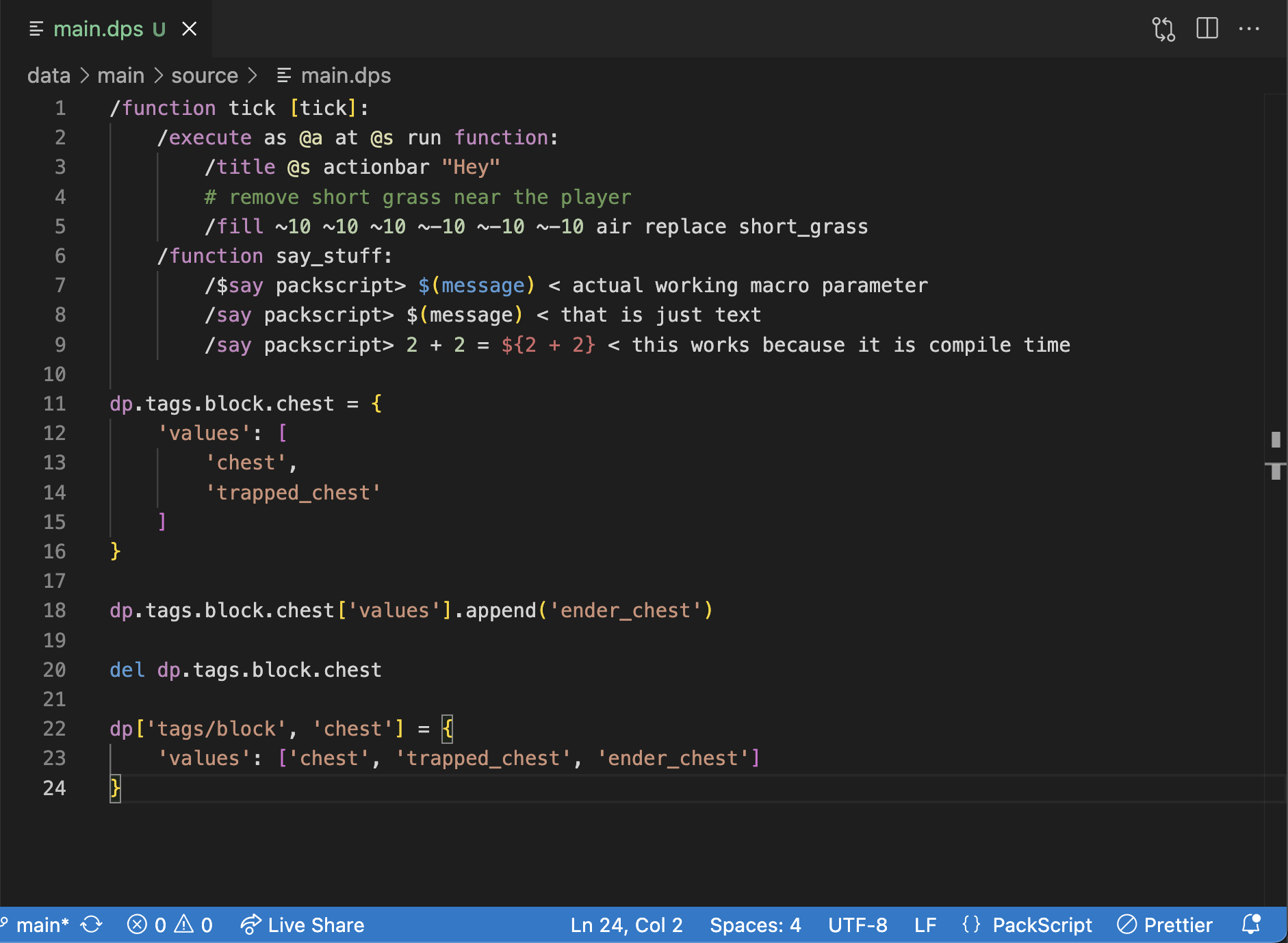This screenshot has width=1288, height=943.
Task: Open the data breadcrumb folder
Action: click(49, 75)
